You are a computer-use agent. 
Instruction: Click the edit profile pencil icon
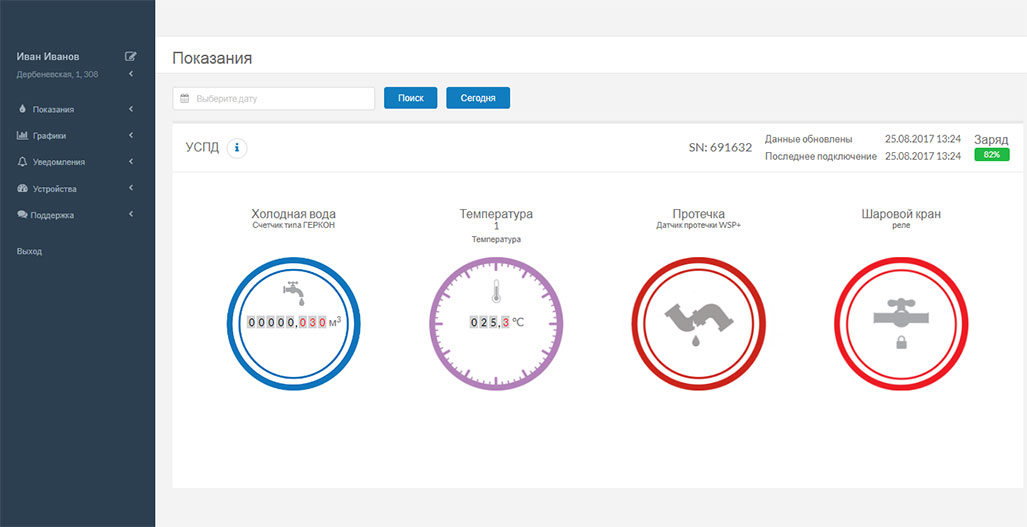(x=130, y=56)
